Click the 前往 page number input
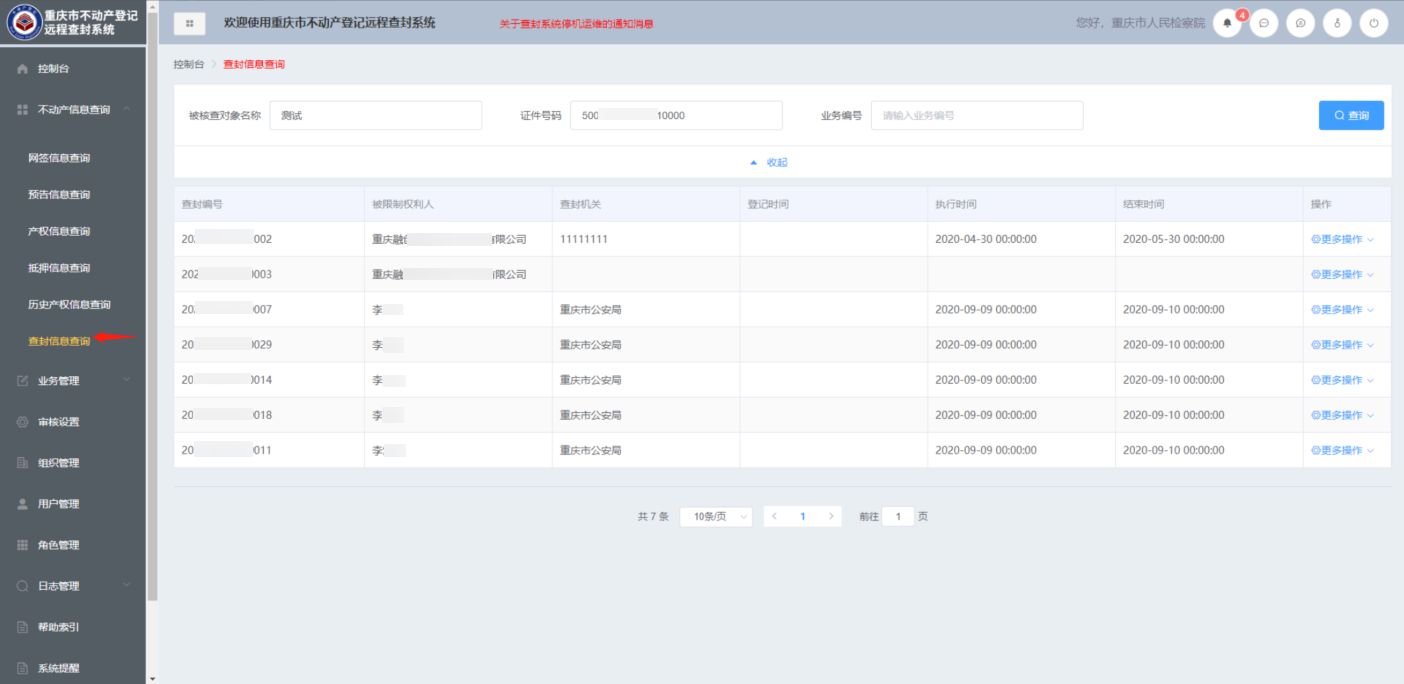This screenshot has height=684, width=1404. [x=898, y=516]
